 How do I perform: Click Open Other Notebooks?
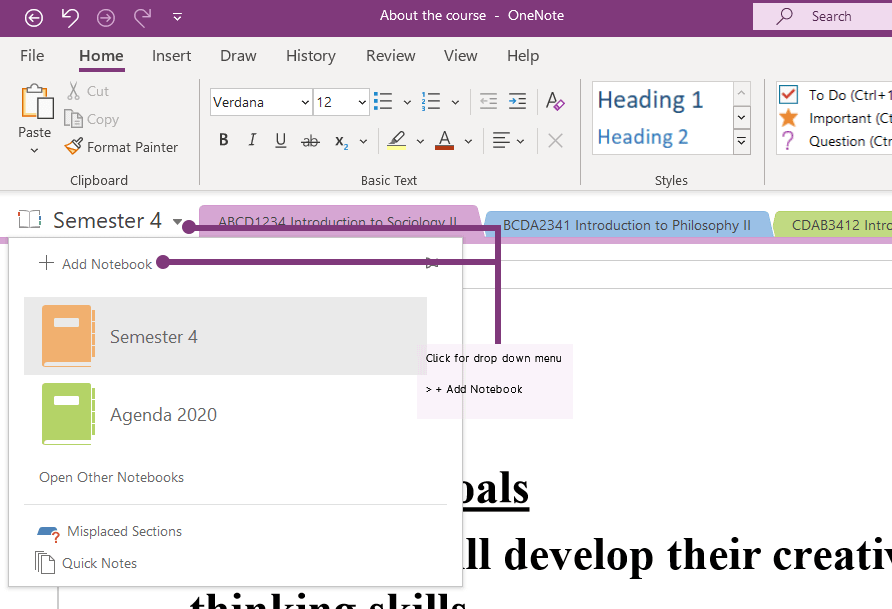(110, 477)
